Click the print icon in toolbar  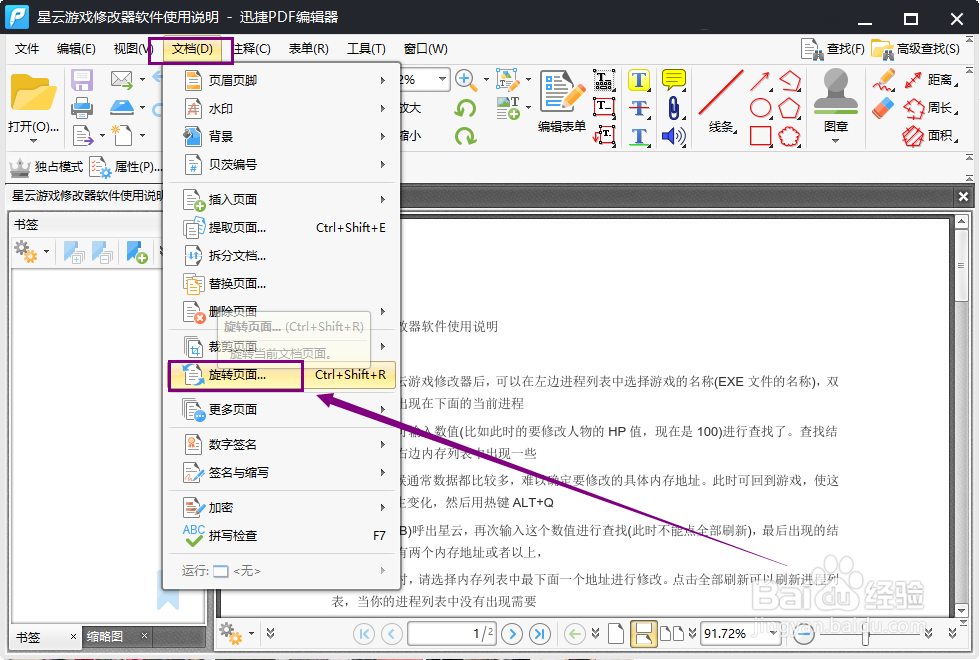(x=82, y=108)
